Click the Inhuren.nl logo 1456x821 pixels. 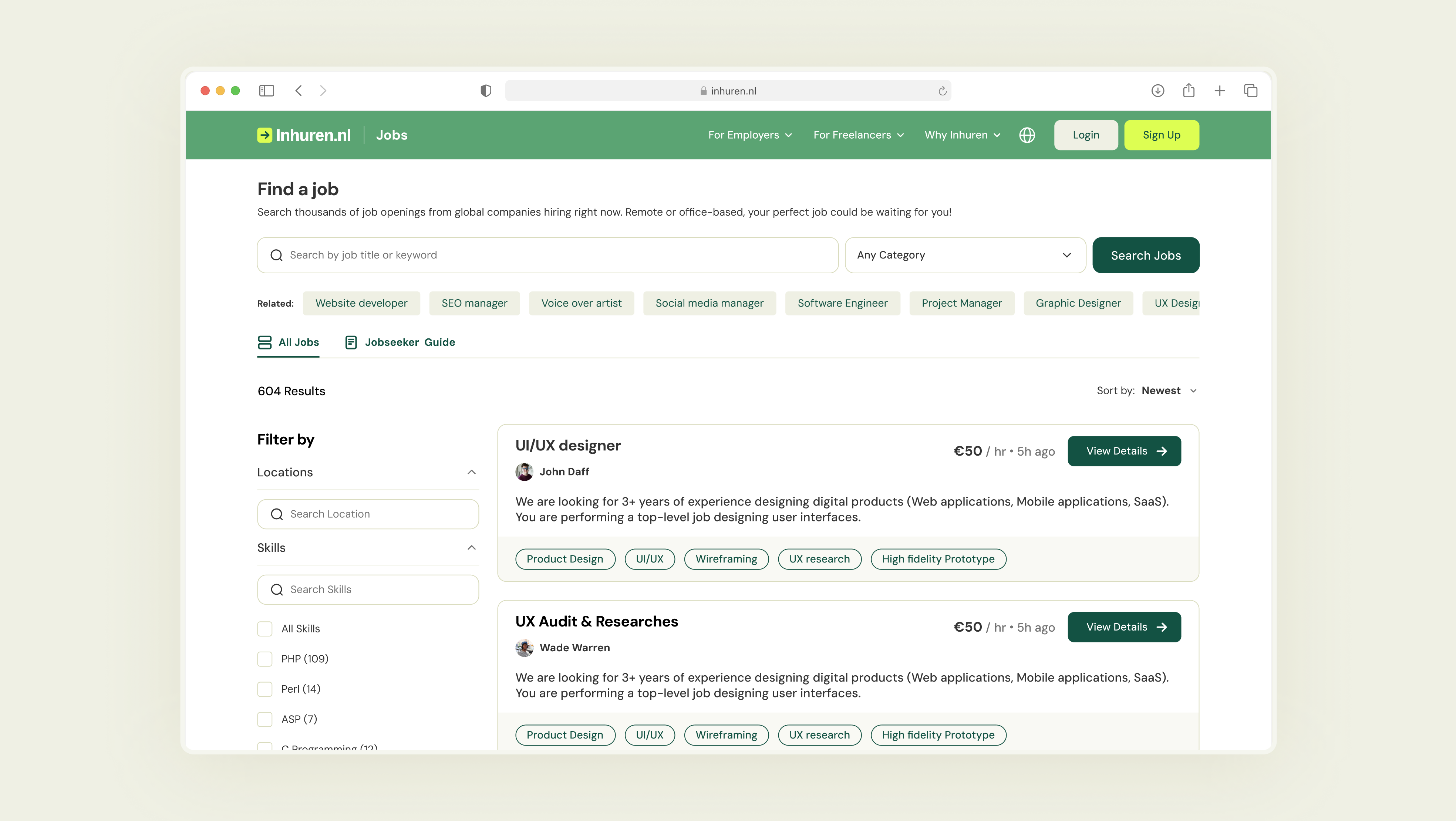[x=304, y=135]
